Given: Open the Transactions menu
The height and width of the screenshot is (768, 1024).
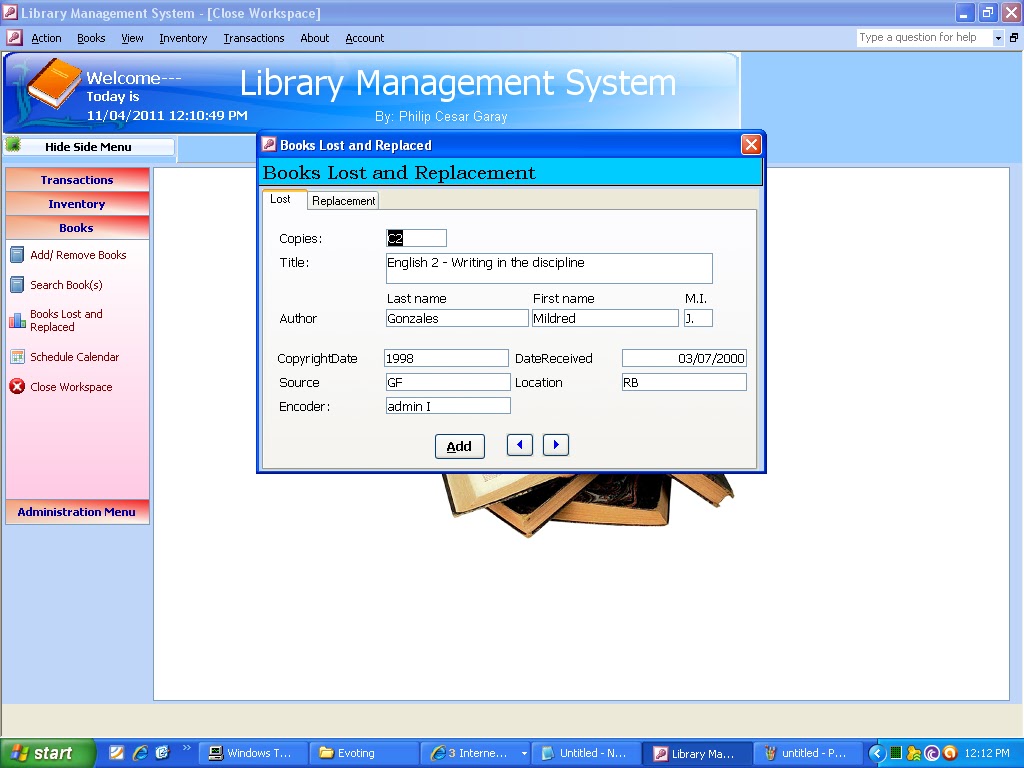Looking at the screenshot, I should (x=253, y=38).
